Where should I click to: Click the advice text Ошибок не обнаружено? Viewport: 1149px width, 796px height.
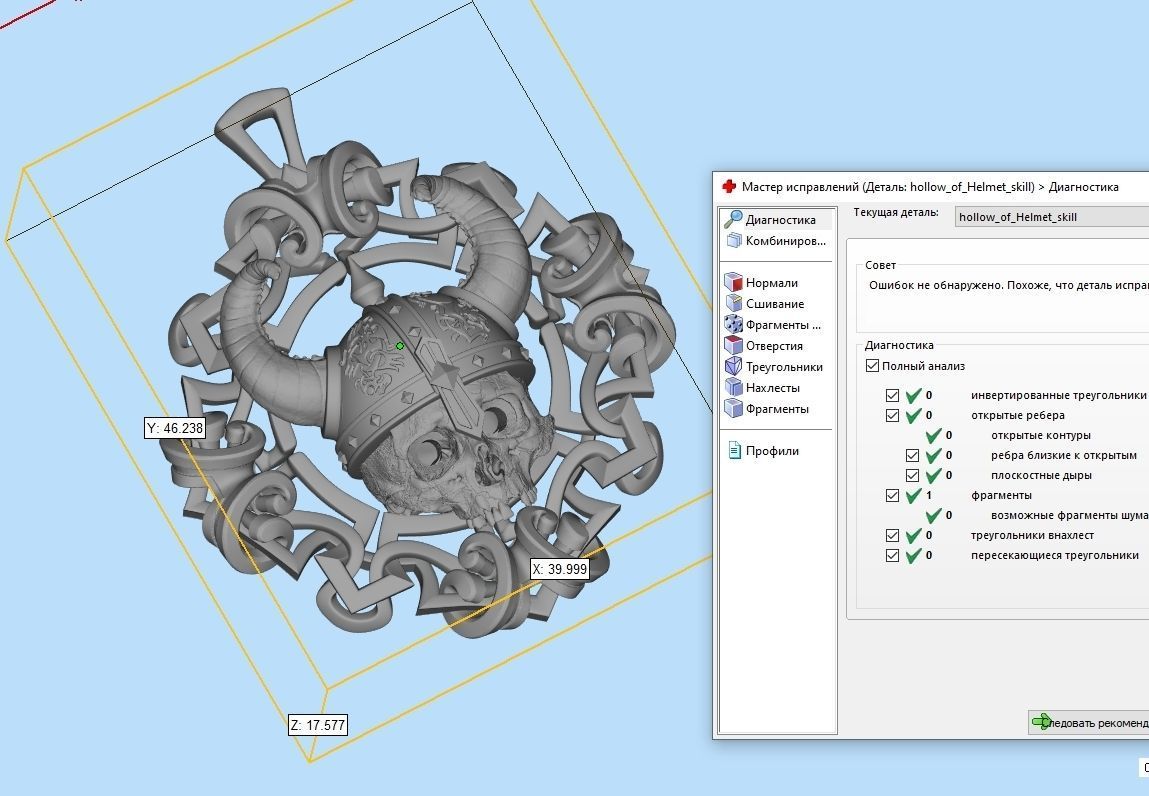pos(1008,286)
